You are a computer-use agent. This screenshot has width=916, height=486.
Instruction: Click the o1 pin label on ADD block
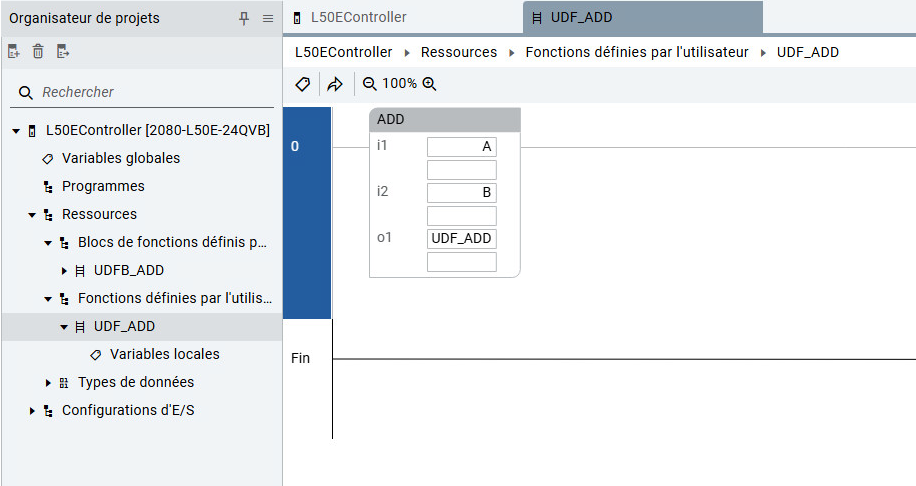(384, 238)
